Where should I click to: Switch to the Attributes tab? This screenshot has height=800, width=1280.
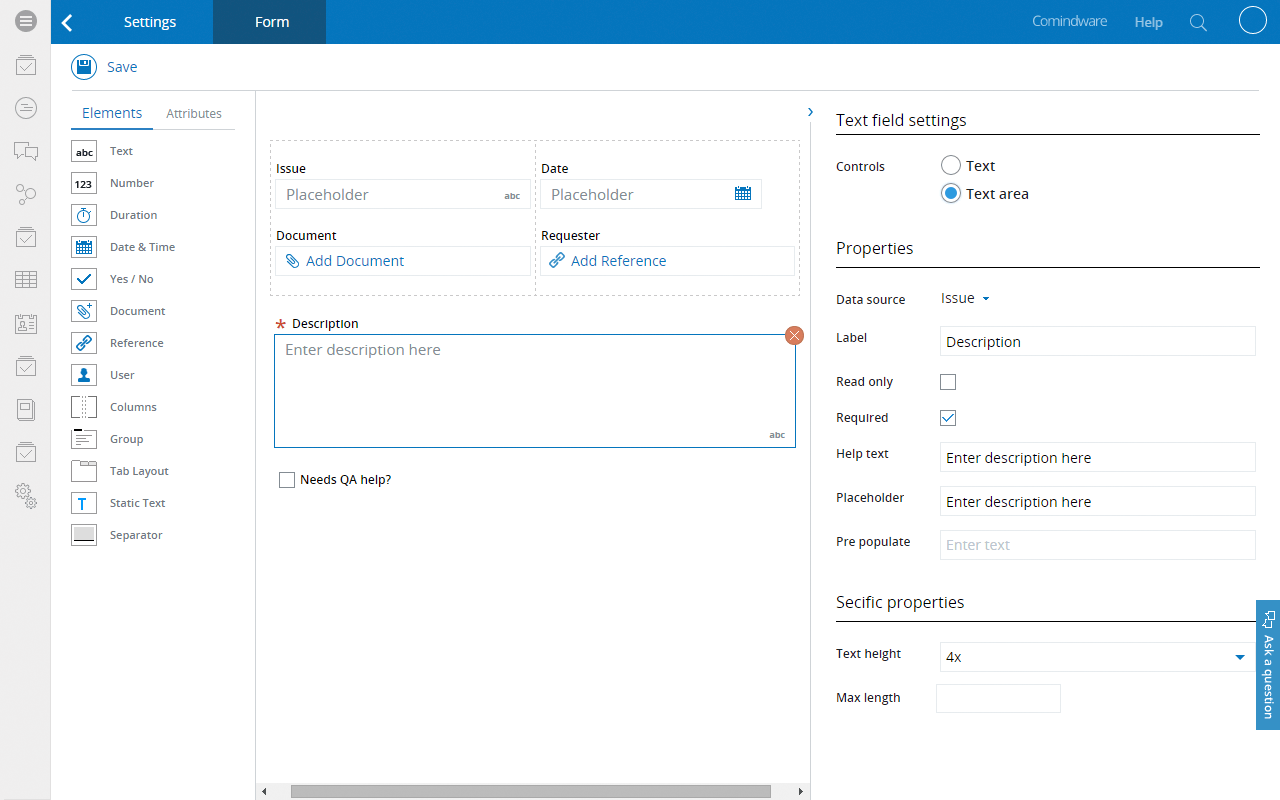pyautogui.click(x=194, y=114)
